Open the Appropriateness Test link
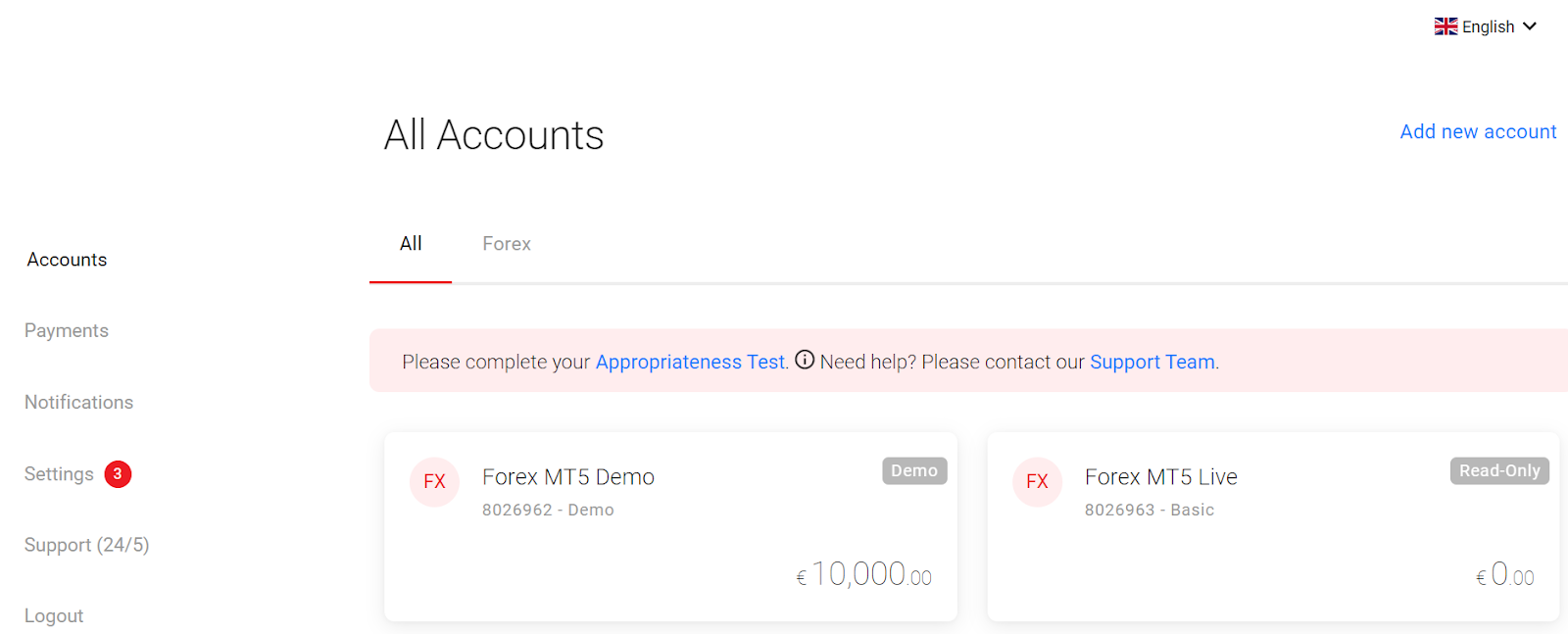 tap(691, 362)
